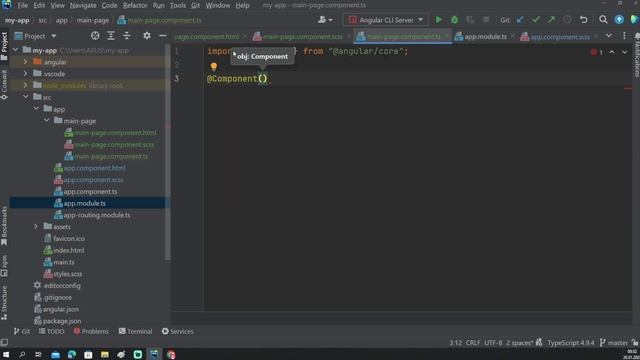Open the Services tool window
The width and height of the screenshot is (640, 360).
coord(178,331)
